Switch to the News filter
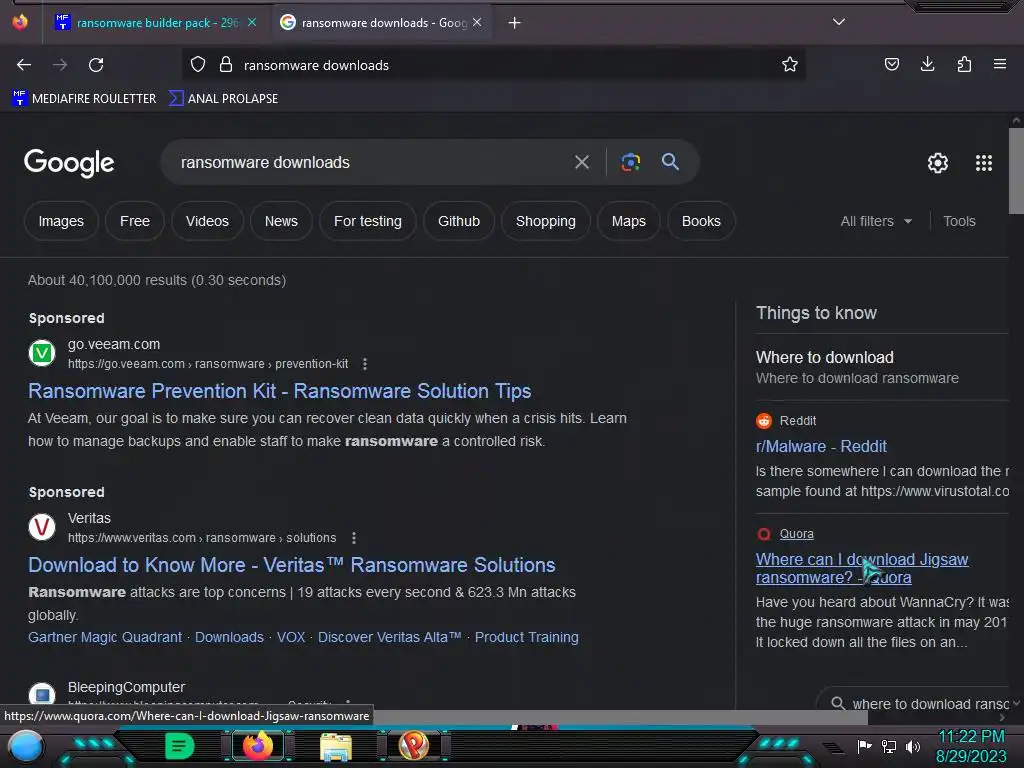The width and height of the screenshot is (1024, 768). (x=281, y=221)
